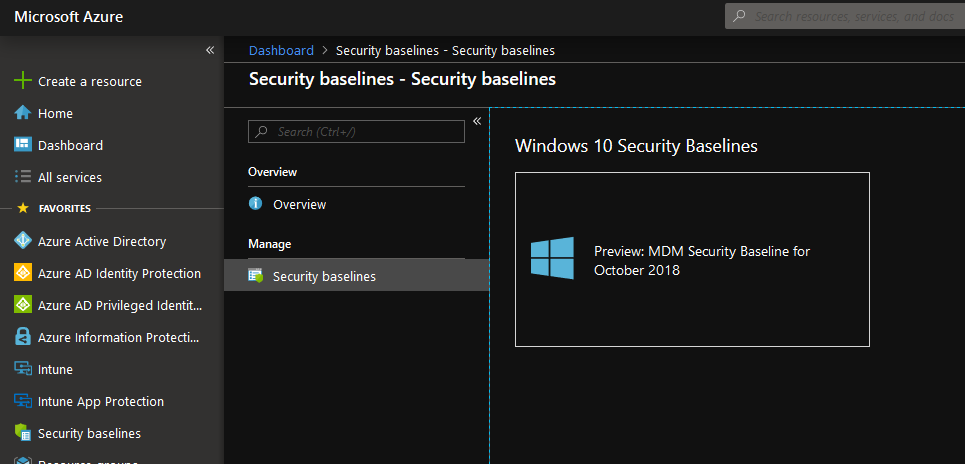Screen dimensions: 965x464
Task: Select Security baselines under Manage
Action: pos(356,275)
